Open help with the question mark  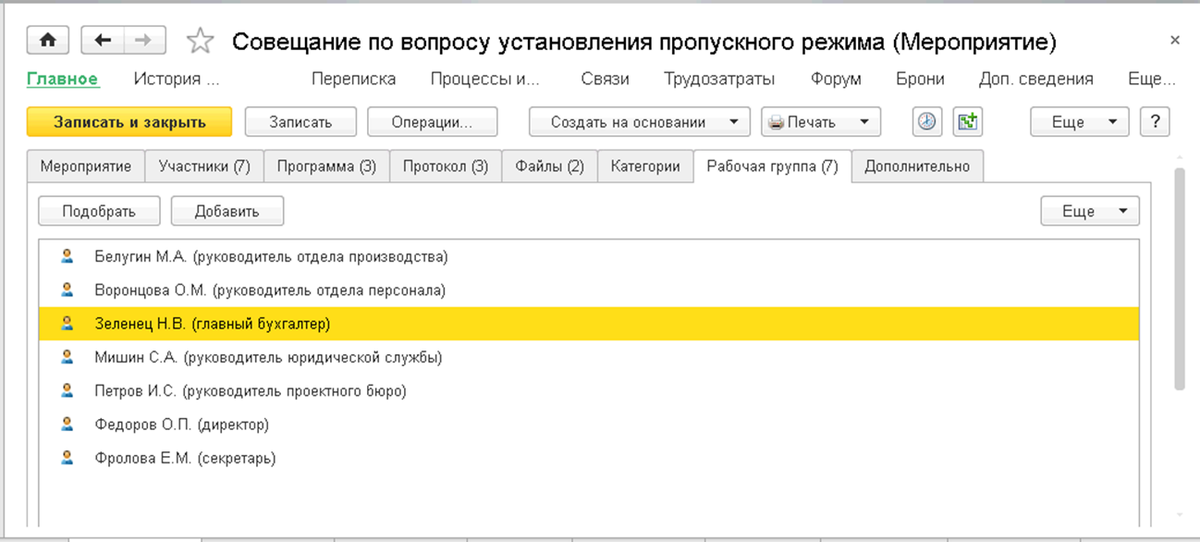tap(1155, 122)
